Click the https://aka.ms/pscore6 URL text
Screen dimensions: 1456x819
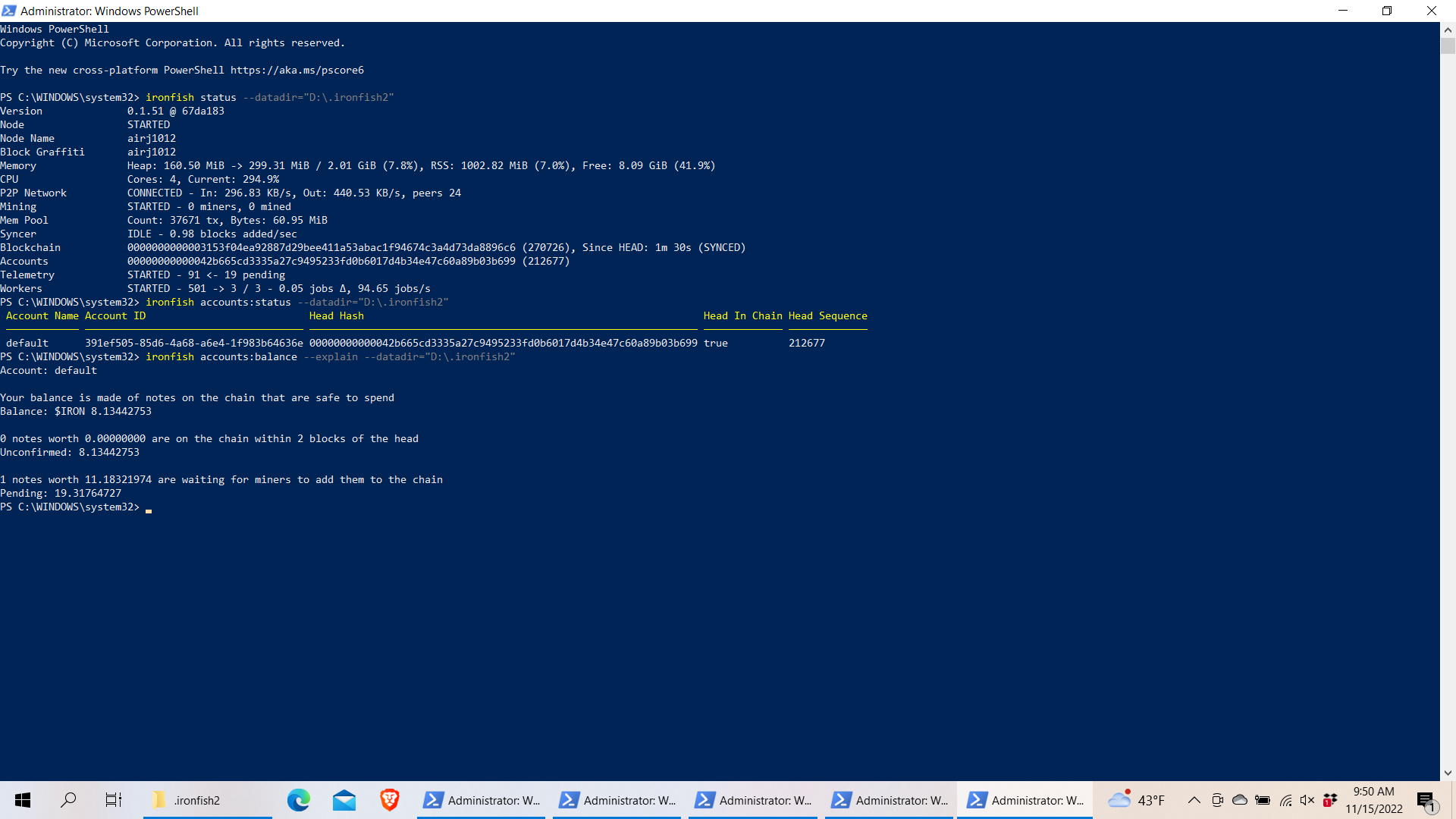point(297,71)
